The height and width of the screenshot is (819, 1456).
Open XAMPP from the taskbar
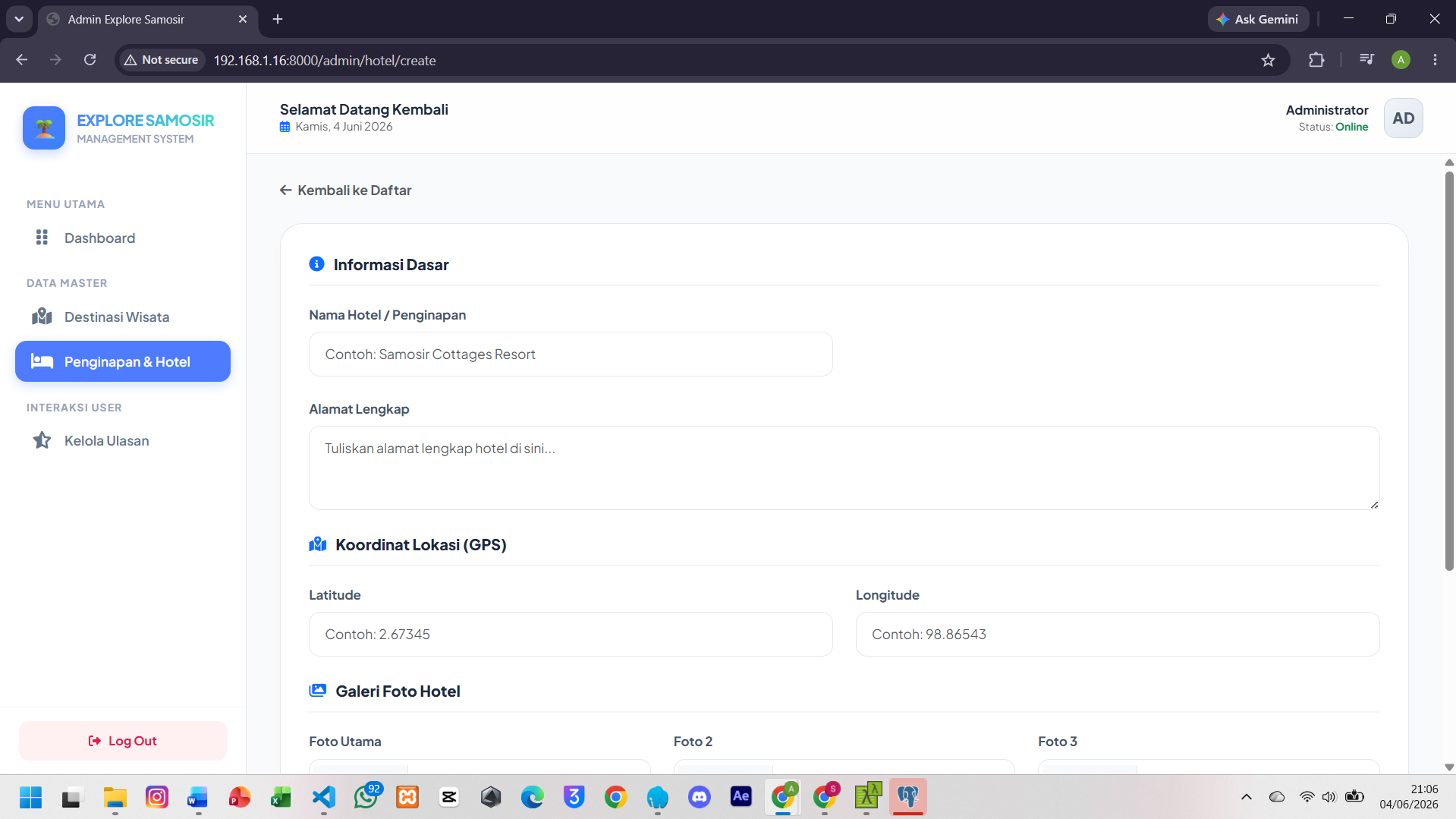[407, 797]
